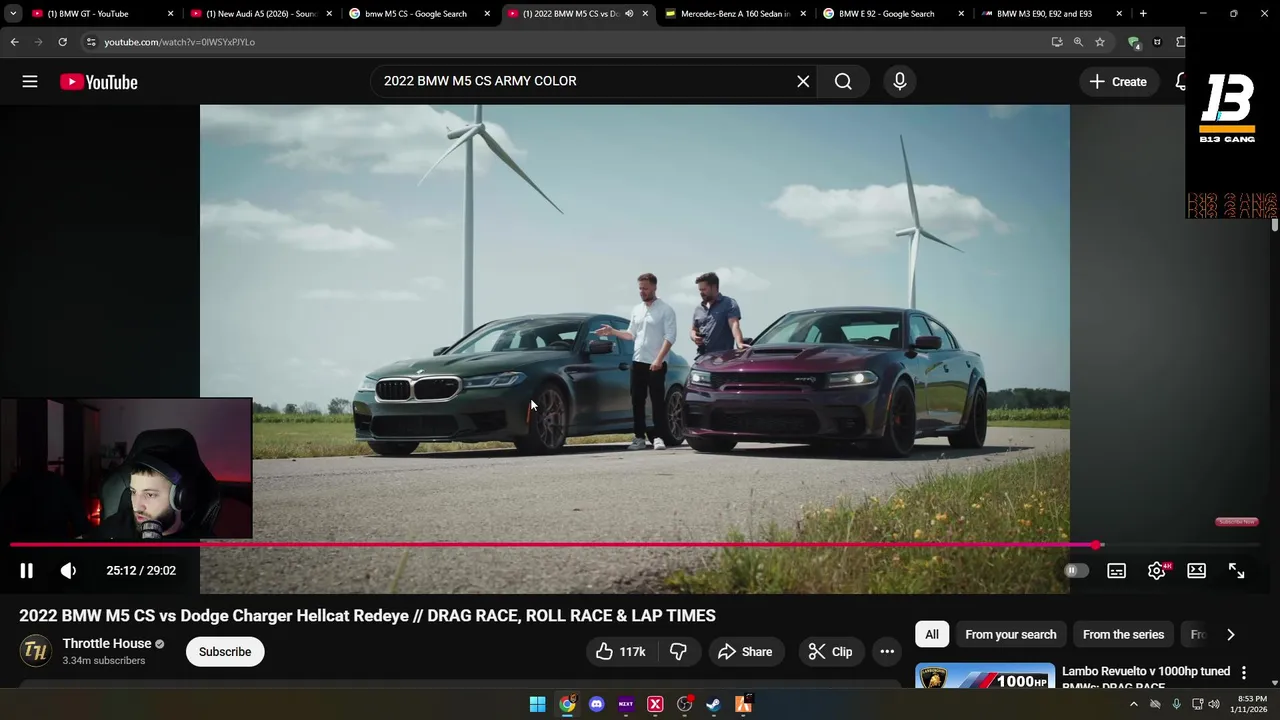Pause the video playback
Viewport: 1280px width, 720px height.
coord(26,570)
